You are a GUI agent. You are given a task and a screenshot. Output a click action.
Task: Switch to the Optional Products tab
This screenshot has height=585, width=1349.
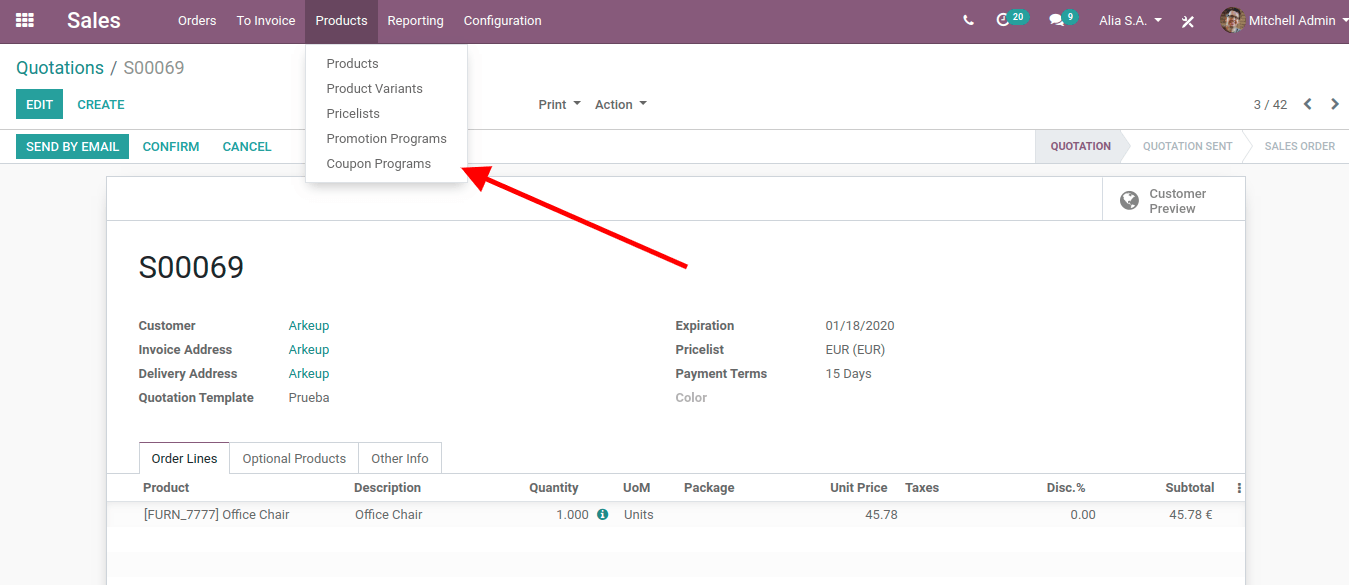point(294,458)
